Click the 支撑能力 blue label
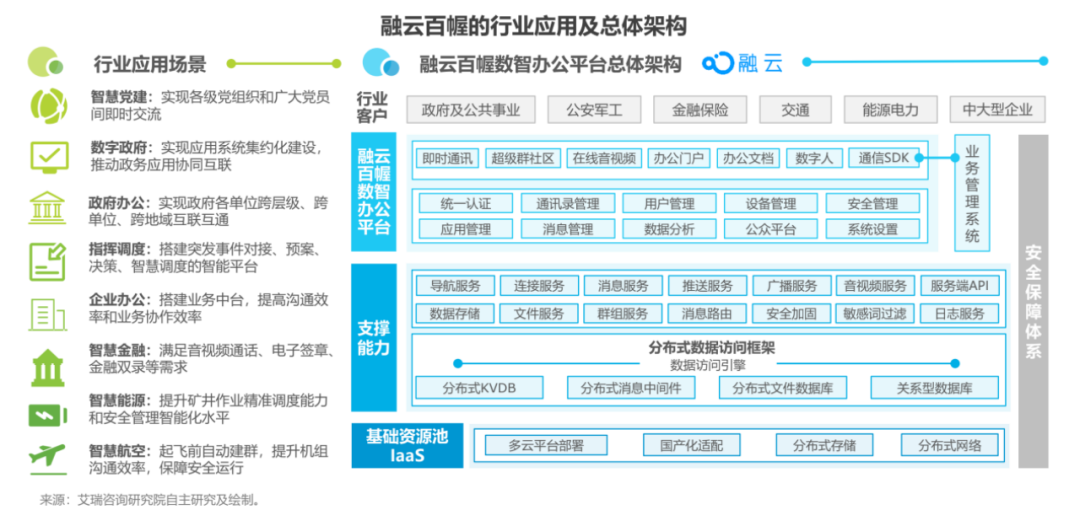This screenshot has width=1080, height=510. pos(374,337)
